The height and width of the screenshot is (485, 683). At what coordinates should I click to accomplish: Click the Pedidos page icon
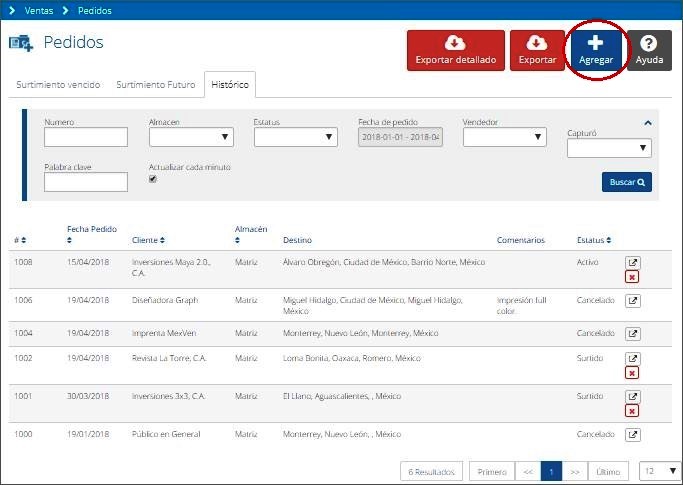click(21, 43)
